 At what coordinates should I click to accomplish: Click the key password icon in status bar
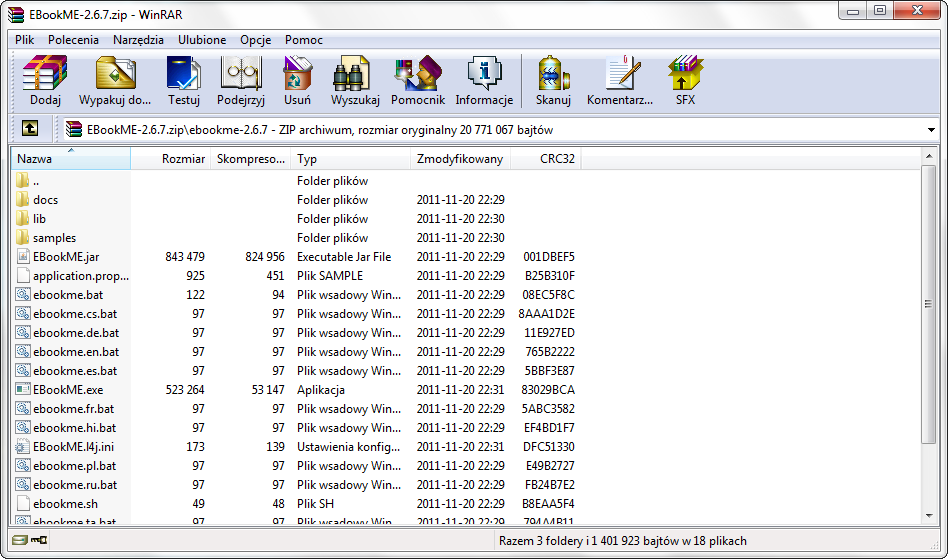click(39, 540)
